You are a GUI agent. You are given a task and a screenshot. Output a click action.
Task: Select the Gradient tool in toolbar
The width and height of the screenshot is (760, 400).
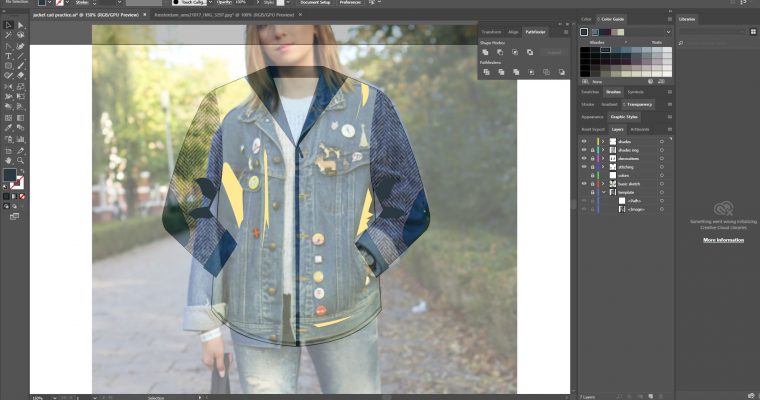point(21,118)
